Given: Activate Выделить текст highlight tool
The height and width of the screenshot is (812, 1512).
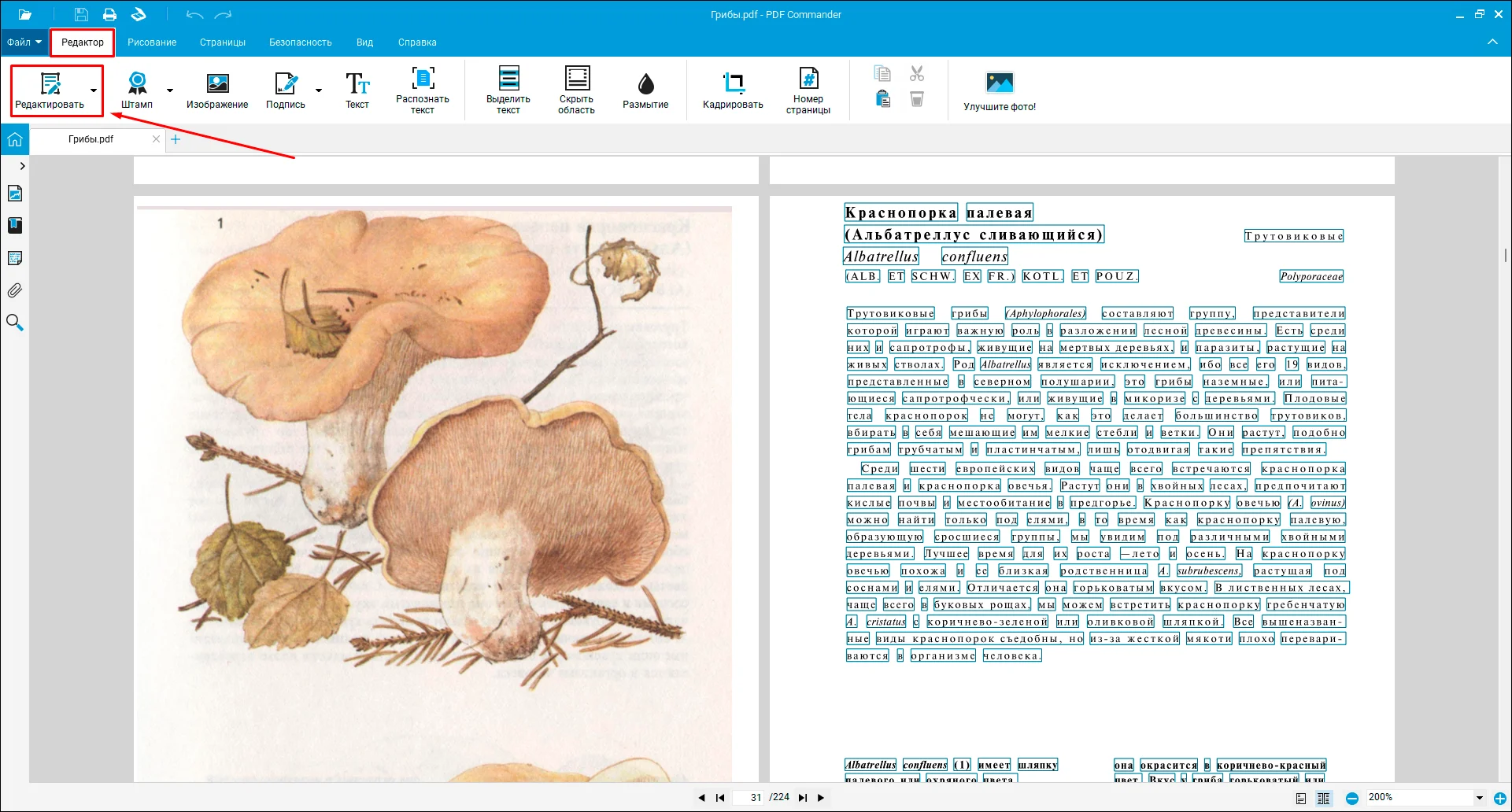Looking at the screenshot, I should pos(508,91).
